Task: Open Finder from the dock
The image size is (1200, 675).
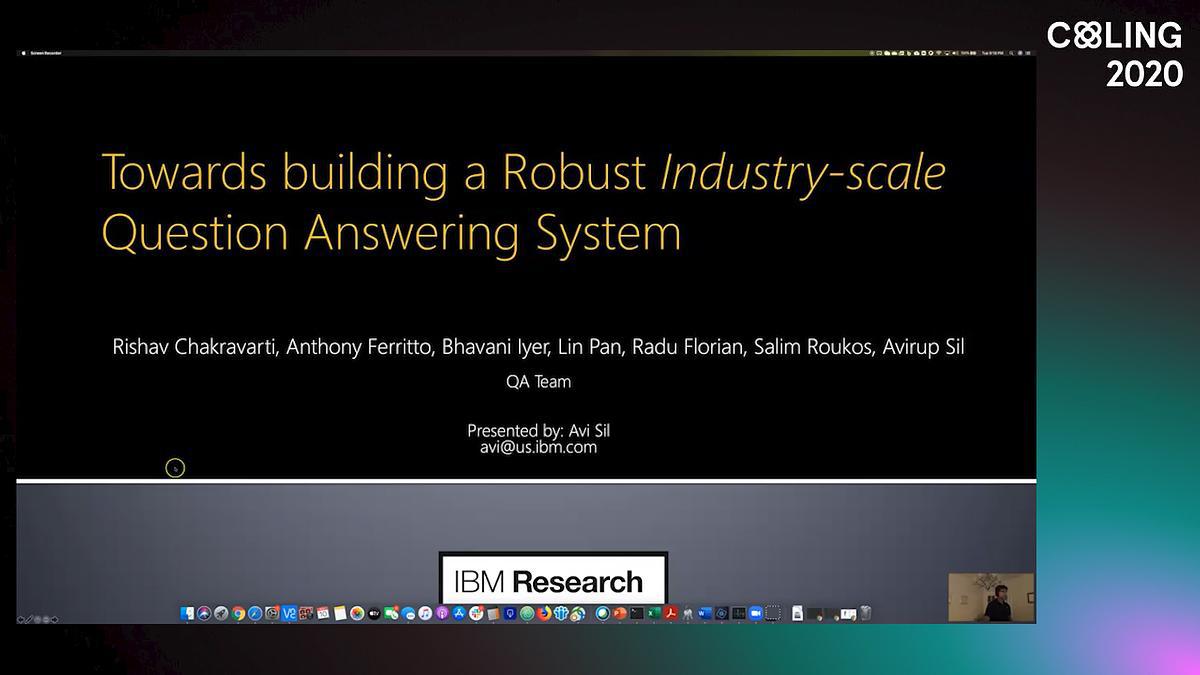Action: [187, 613]
